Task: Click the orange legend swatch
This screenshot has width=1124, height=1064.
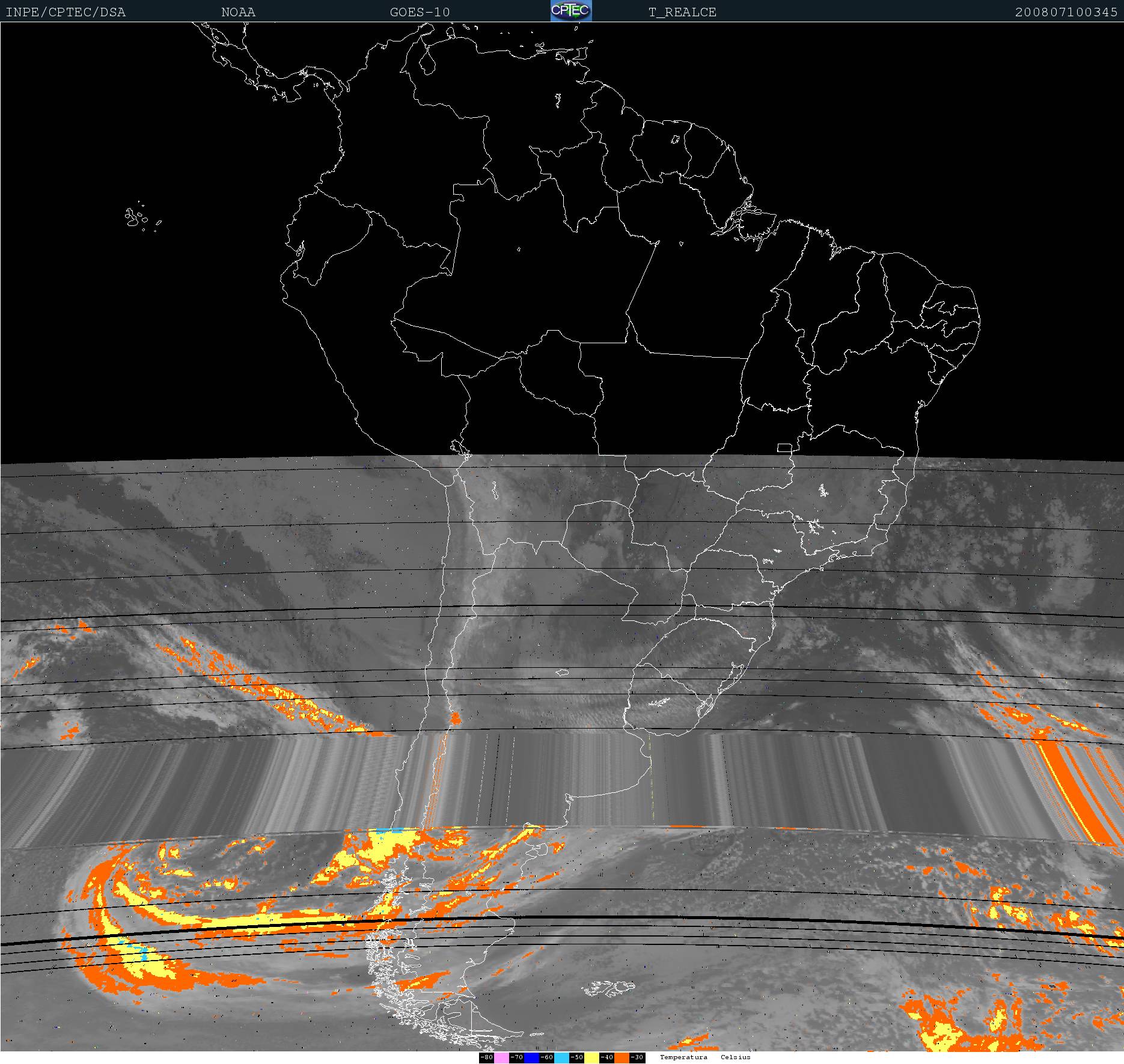Action: (622, 1057)
